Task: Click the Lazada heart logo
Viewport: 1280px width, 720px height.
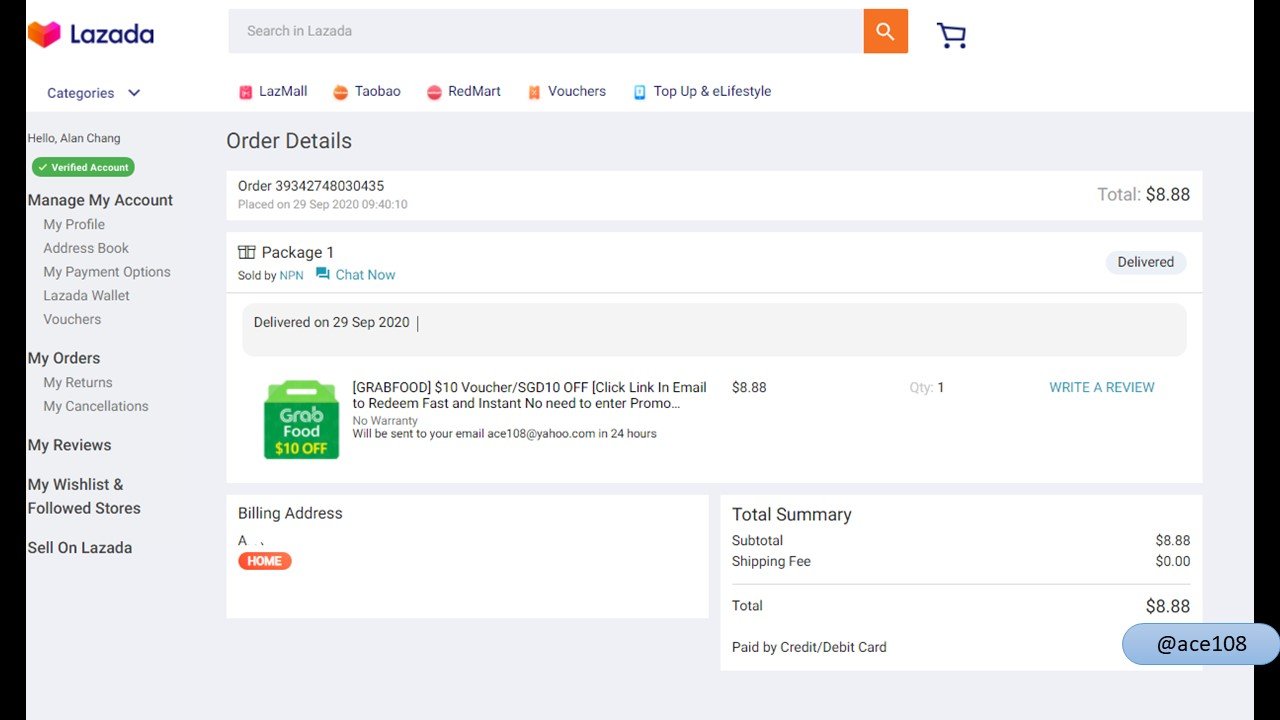Action: point(44,34)
